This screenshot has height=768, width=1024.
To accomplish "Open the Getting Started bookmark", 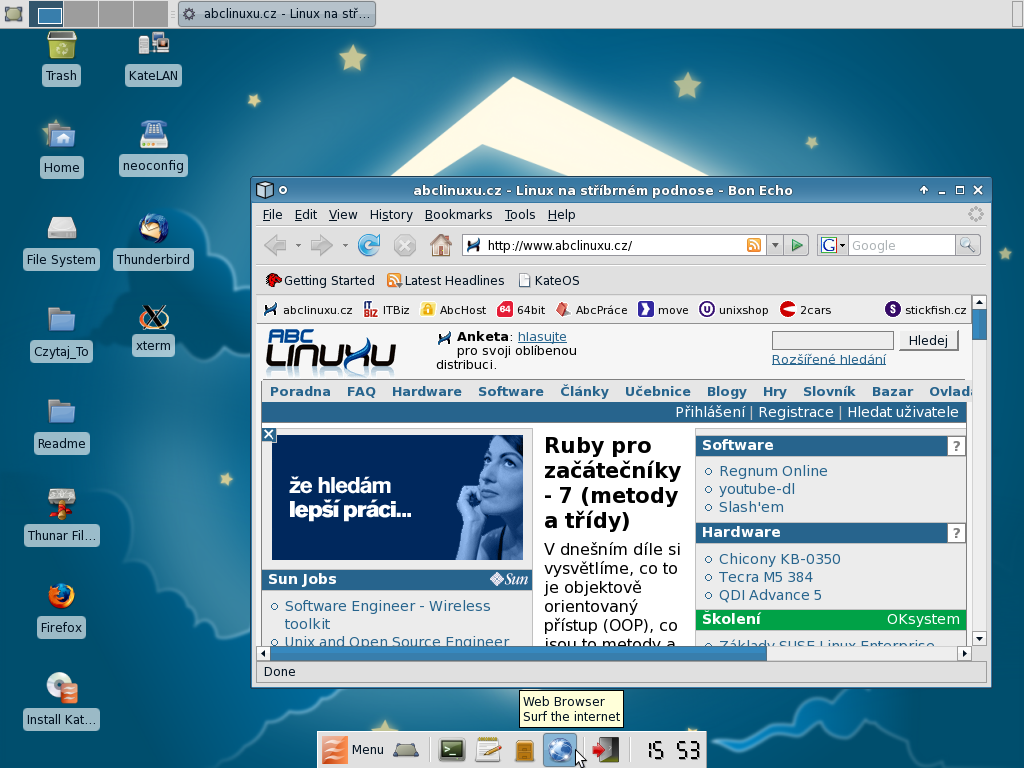I will [x=320, y=281].
